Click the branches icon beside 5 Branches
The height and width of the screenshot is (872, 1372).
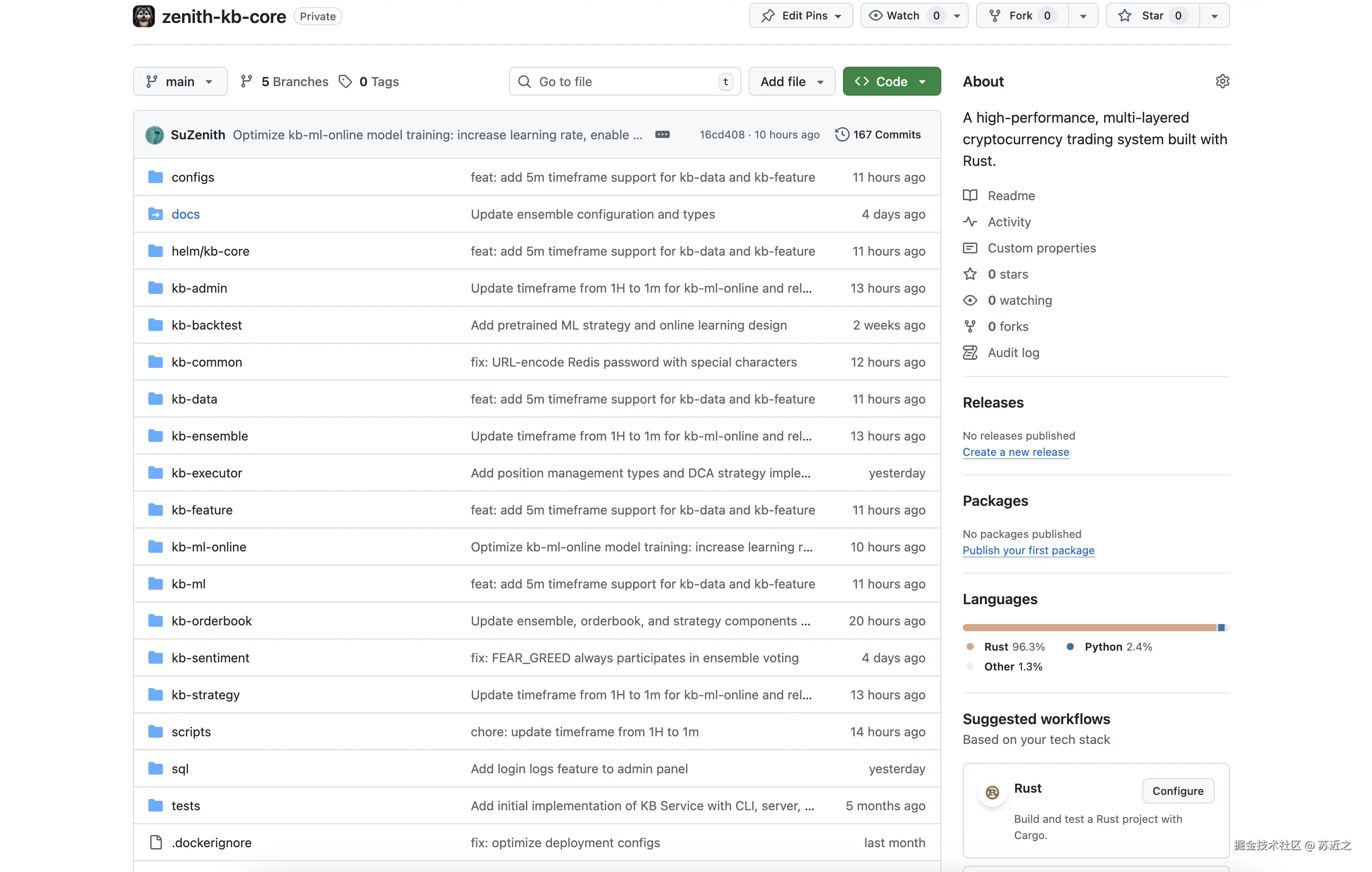tap(246, 82)
